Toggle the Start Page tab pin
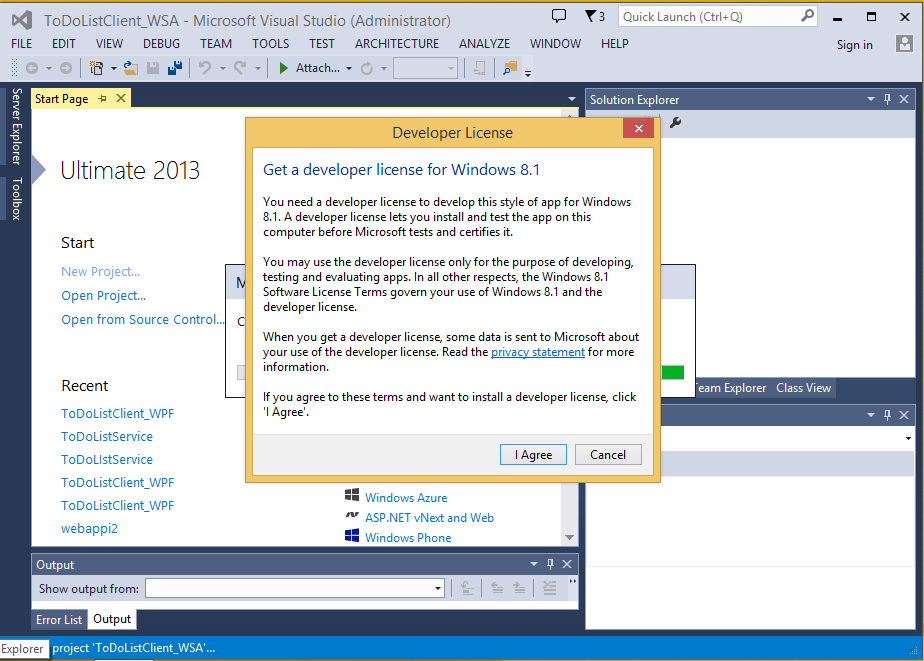Image resolution: width=924 pixels, height=661 pixels. (x=103, y=98)
